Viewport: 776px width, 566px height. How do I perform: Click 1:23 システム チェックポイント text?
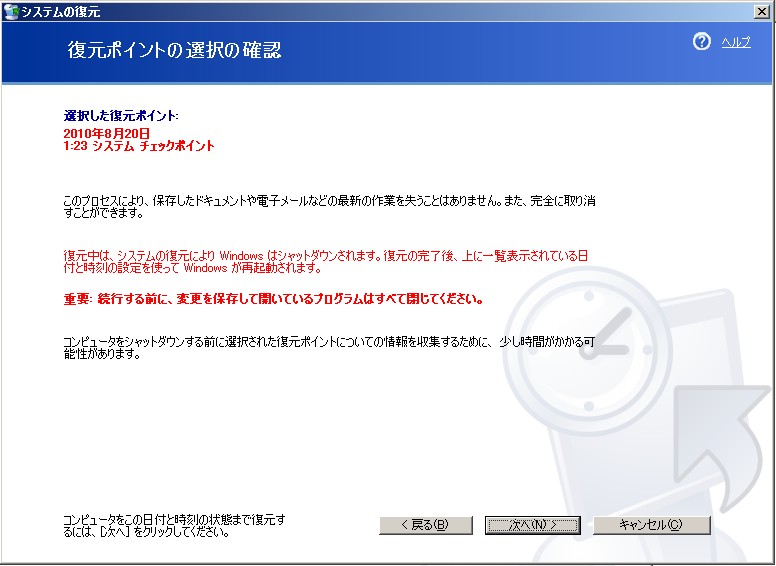(139, 146)
